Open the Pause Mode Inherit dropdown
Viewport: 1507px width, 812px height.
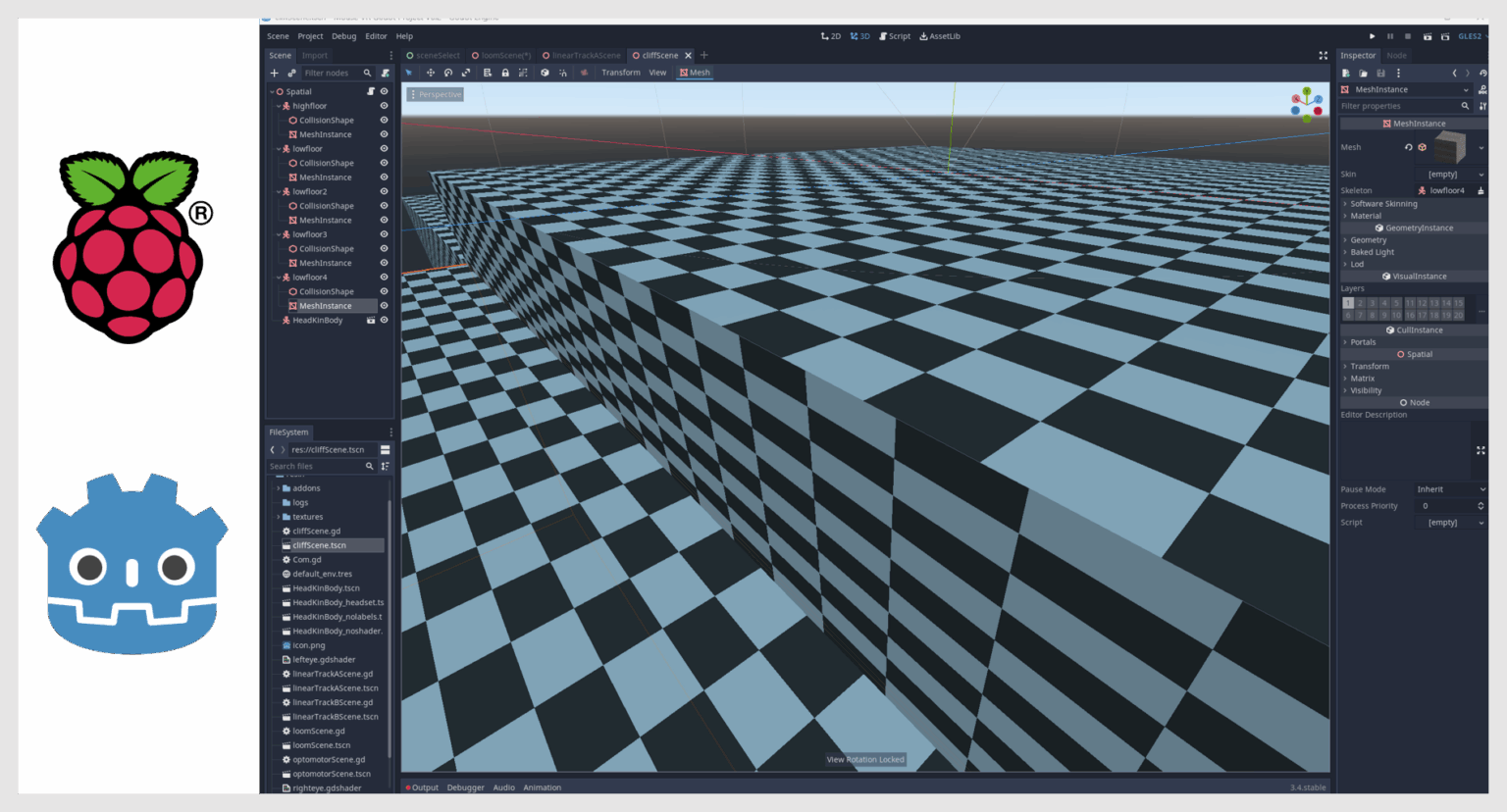pos(1449,488)
